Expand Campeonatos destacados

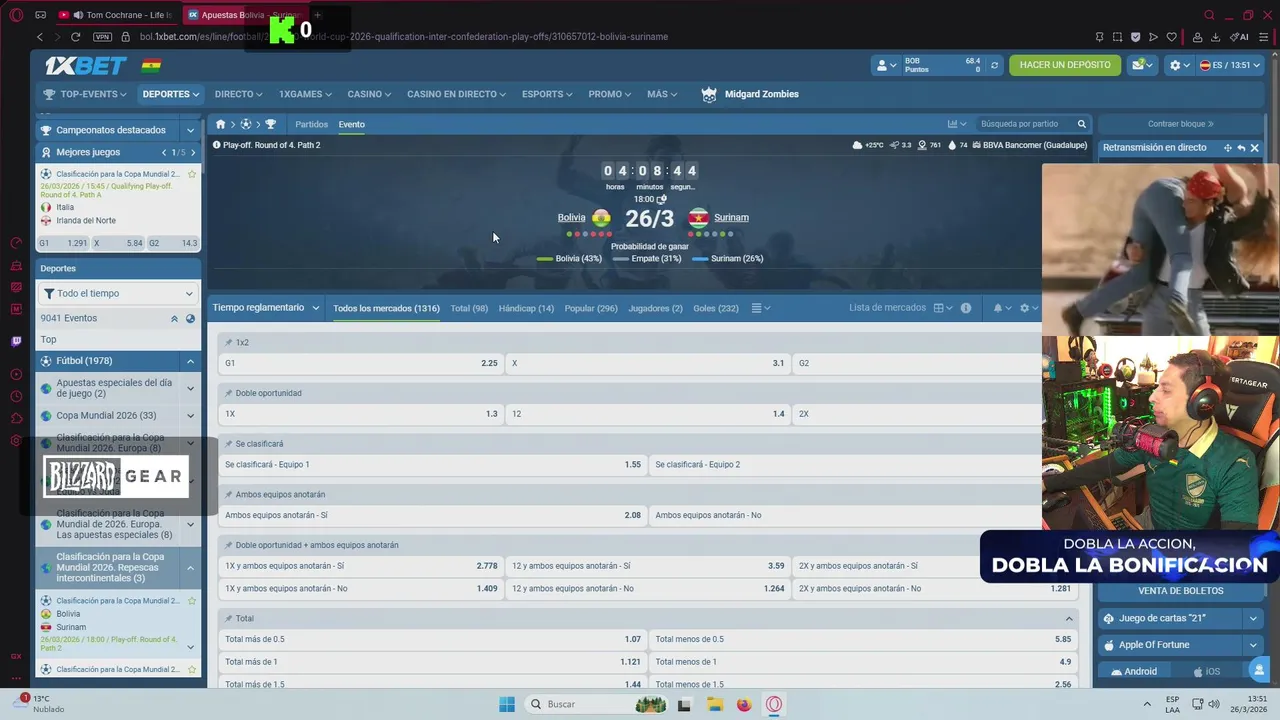click(190, 130)
